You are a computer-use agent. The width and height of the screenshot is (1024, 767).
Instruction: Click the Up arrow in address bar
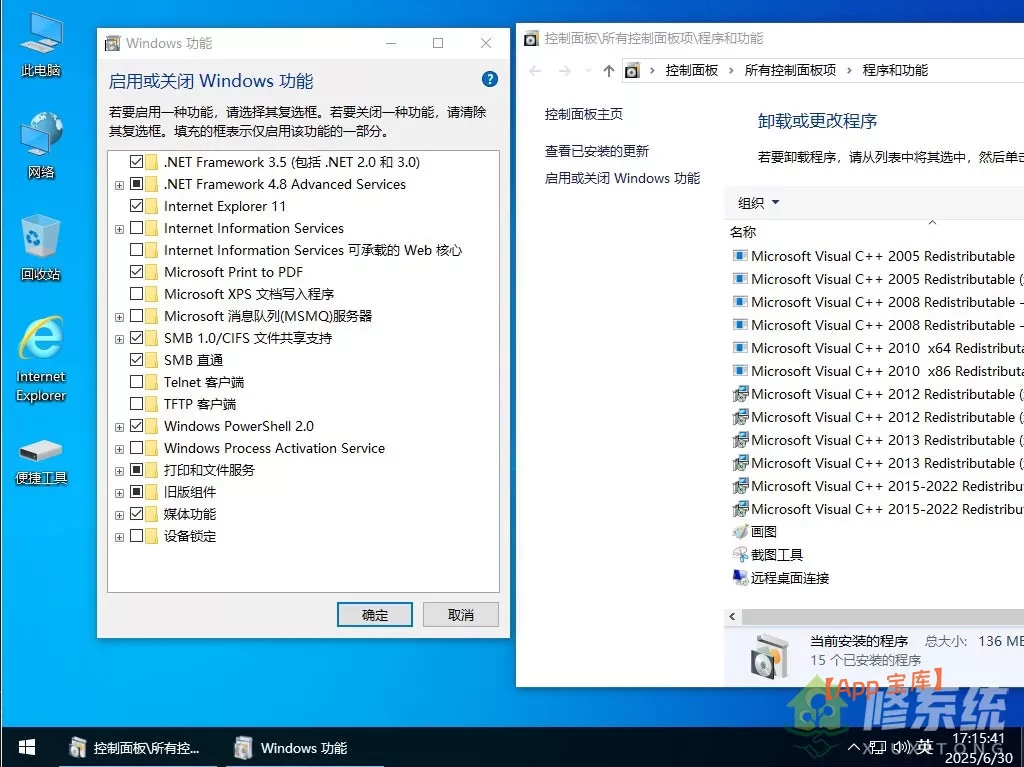pyautogui.click(x=609, y=71)
